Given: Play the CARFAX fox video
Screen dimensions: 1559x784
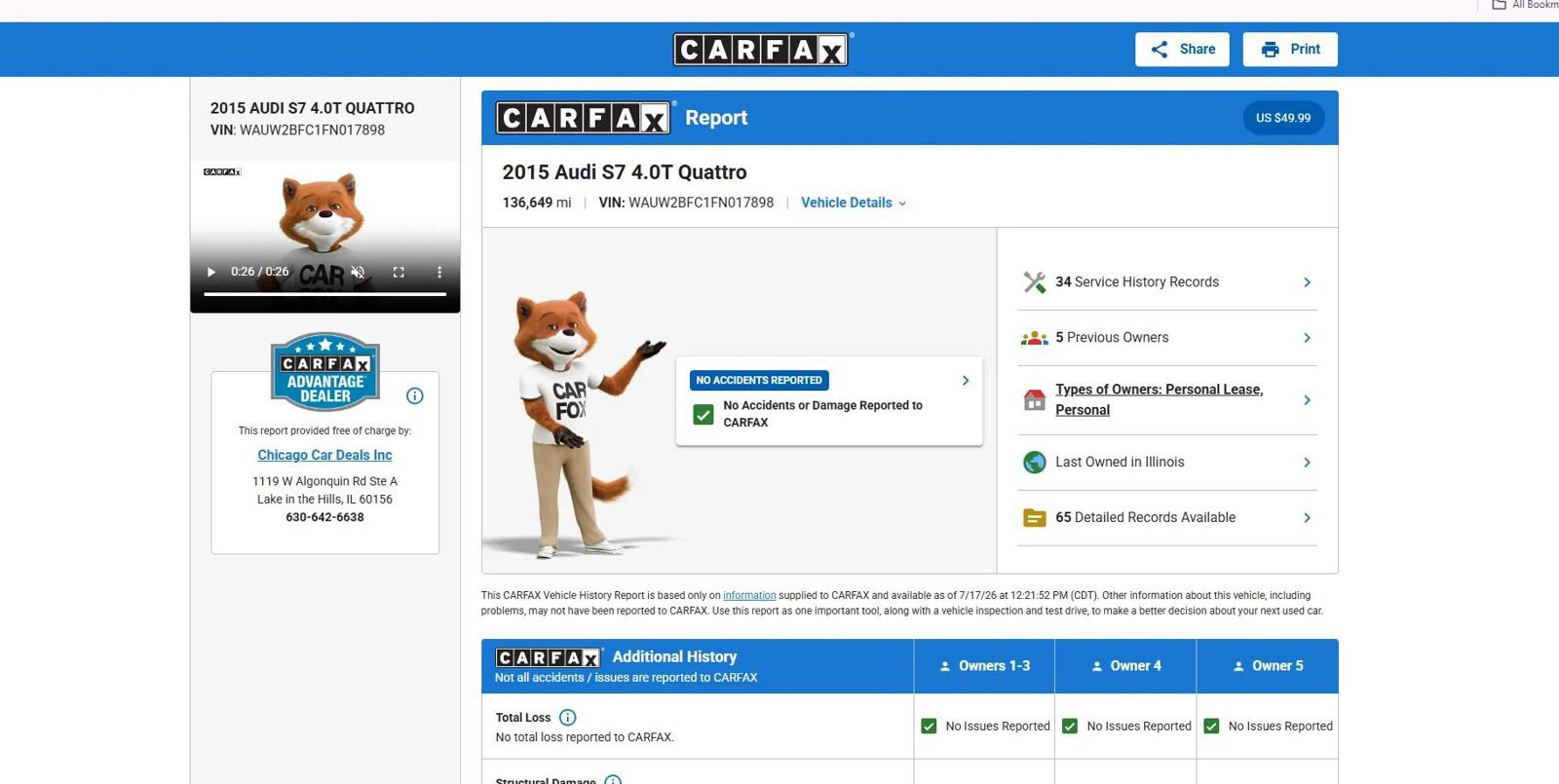Looking at the screenshot, I should [x=211, y=272].
